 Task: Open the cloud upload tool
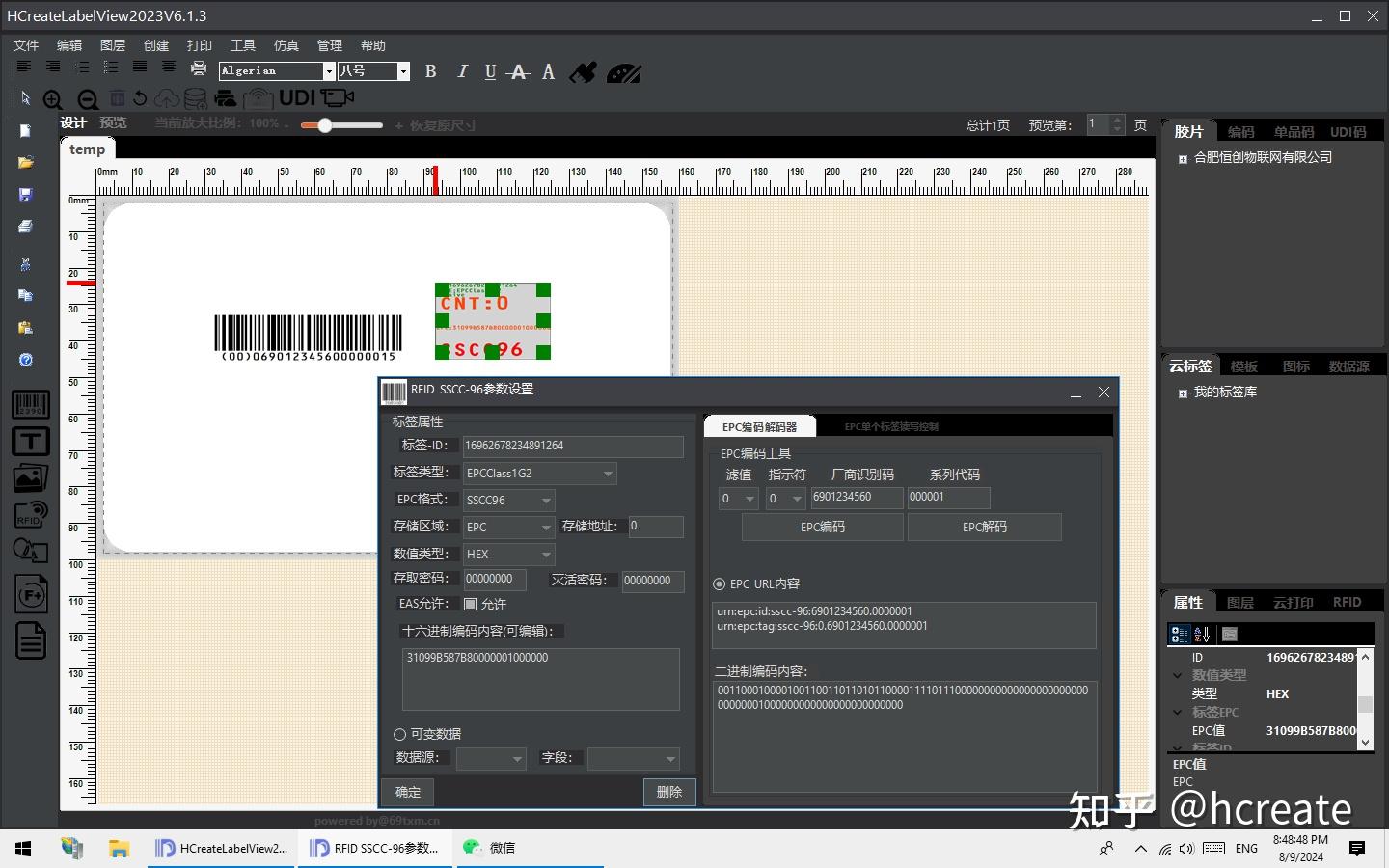(165, 97)
